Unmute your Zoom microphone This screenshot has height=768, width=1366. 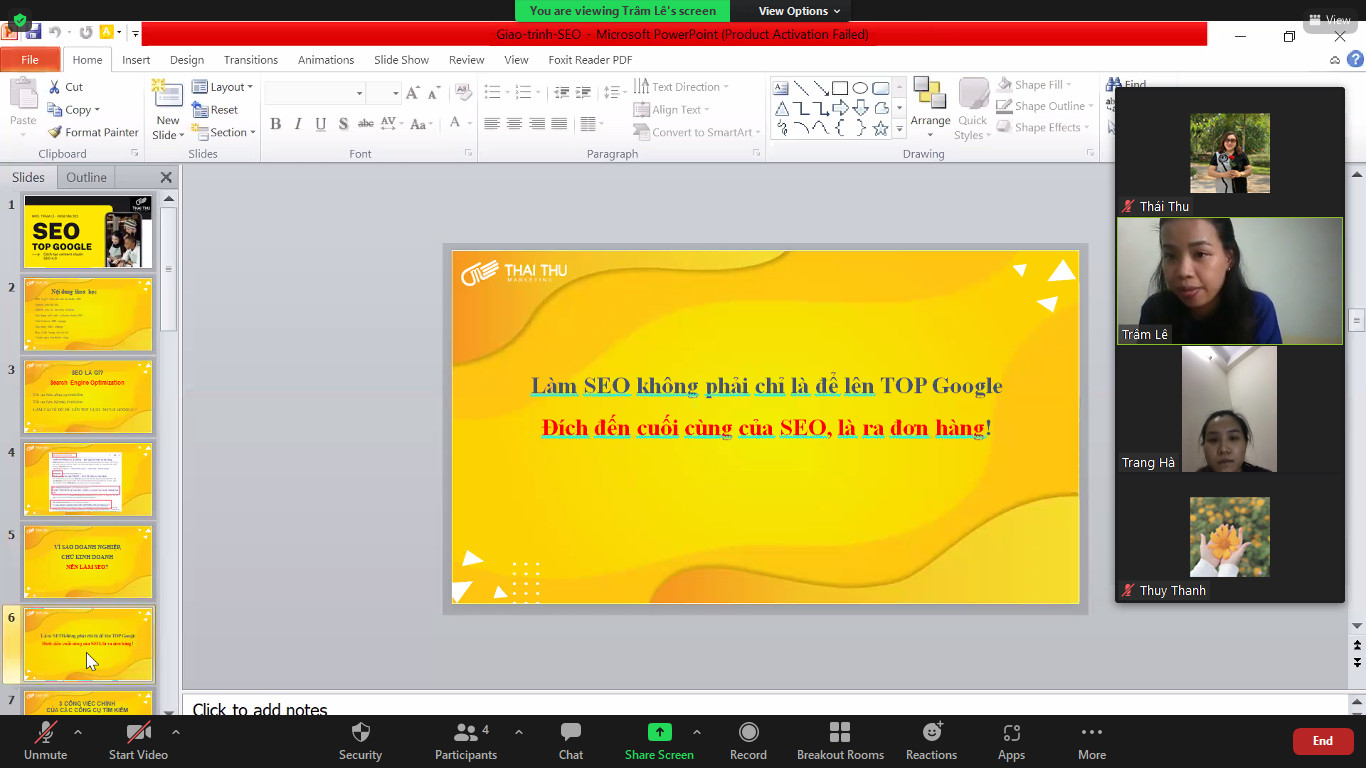click(45, 742)
